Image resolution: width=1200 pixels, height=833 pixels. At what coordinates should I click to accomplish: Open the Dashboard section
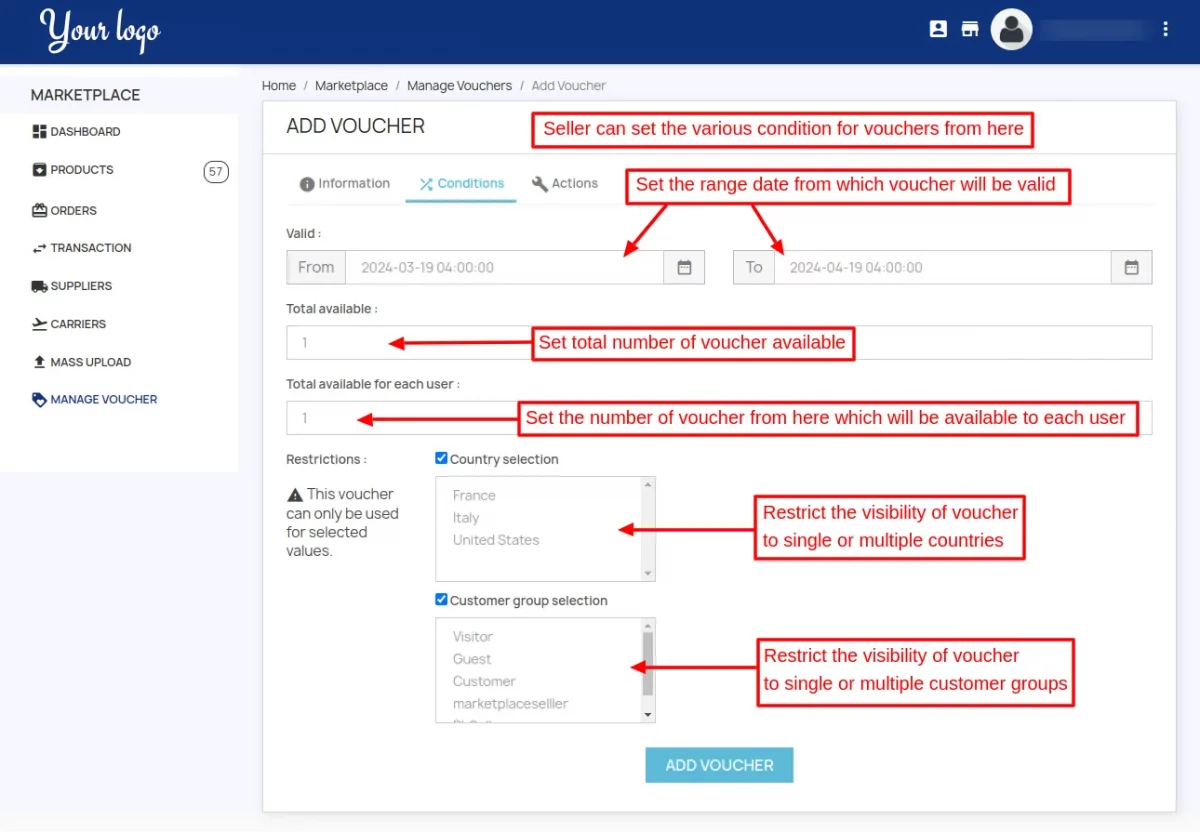(x=84, y=131)
